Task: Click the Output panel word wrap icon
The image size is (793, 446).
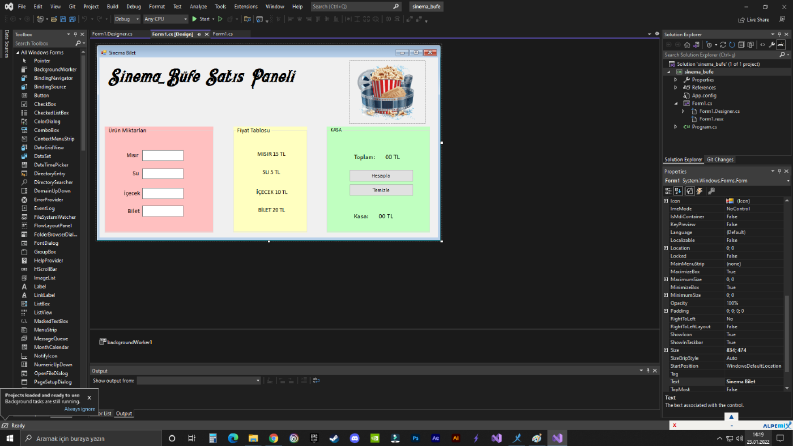Action: point(316,380)
